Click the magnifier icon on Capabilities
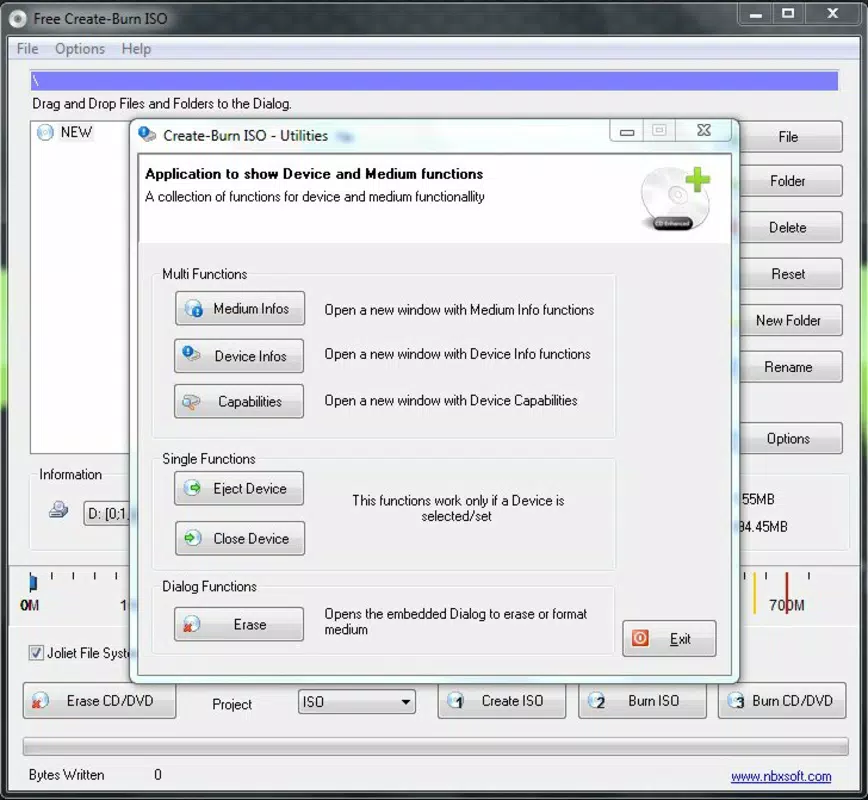 191,402
